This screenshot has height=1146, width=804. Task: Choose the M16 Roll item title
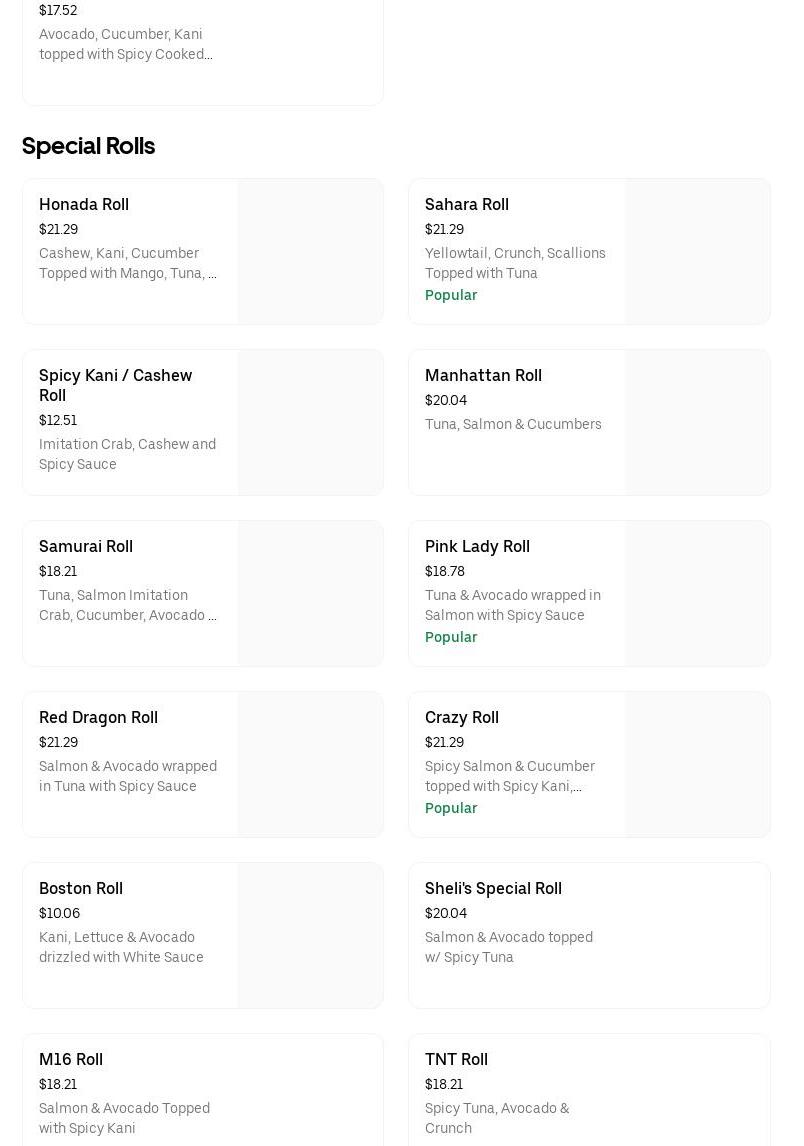[71, 1059]
